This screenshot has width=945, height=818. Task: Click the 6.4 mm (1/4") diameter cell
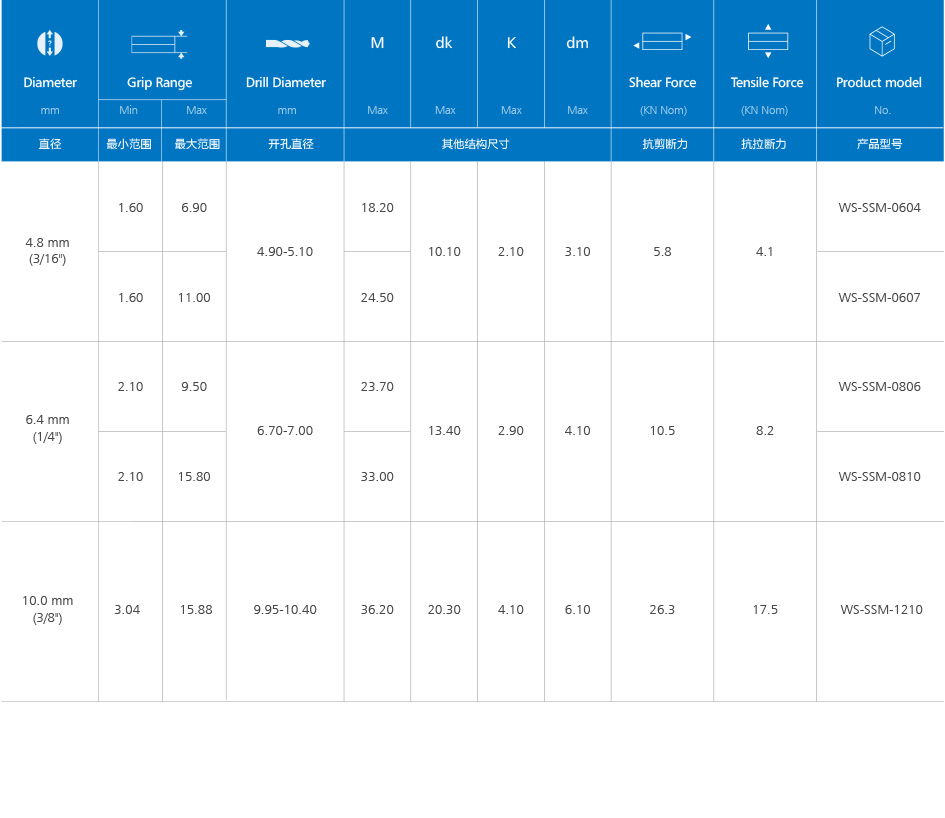[48, 429]
